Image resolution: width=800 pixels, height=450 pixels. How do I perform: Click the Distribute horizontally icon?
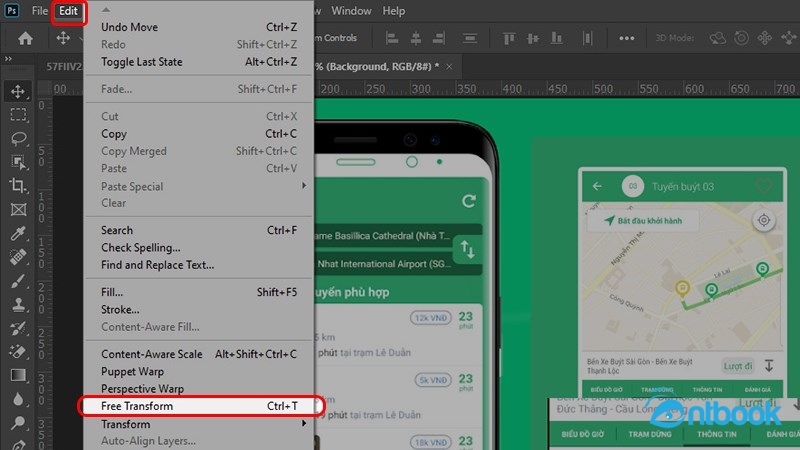(x=587, y=38)
